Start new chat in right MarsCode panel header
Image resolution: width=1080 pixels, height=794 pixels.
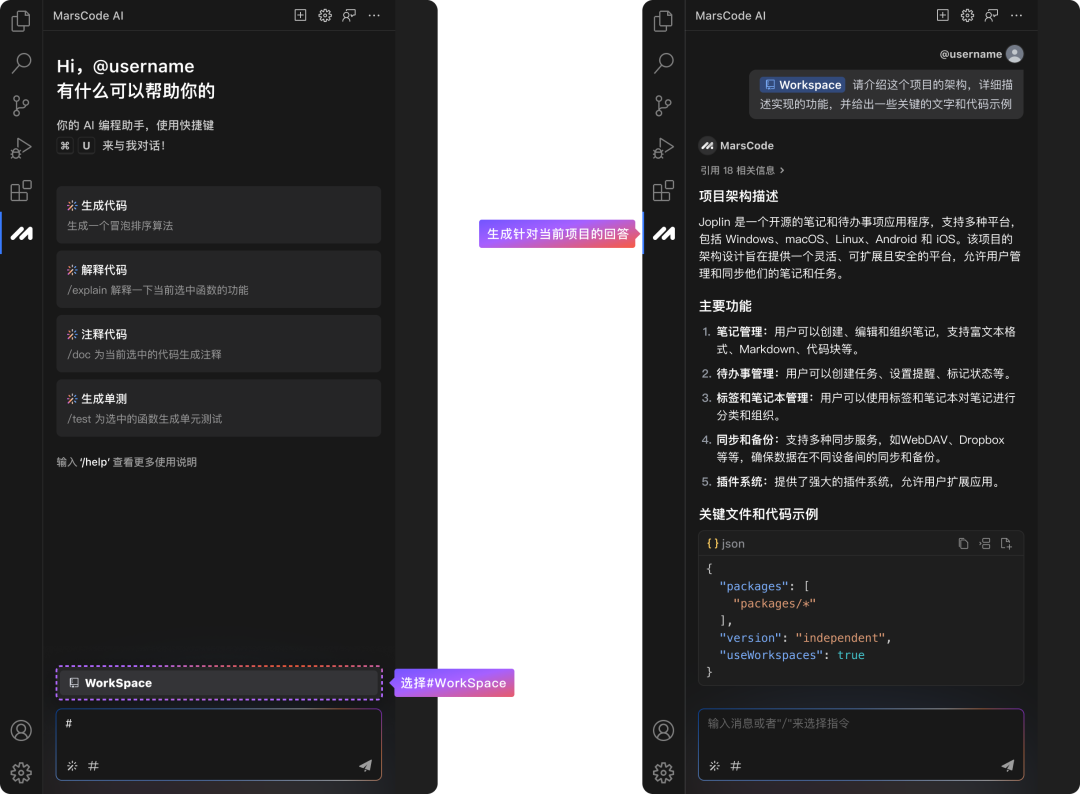click(x=943, y=15)
